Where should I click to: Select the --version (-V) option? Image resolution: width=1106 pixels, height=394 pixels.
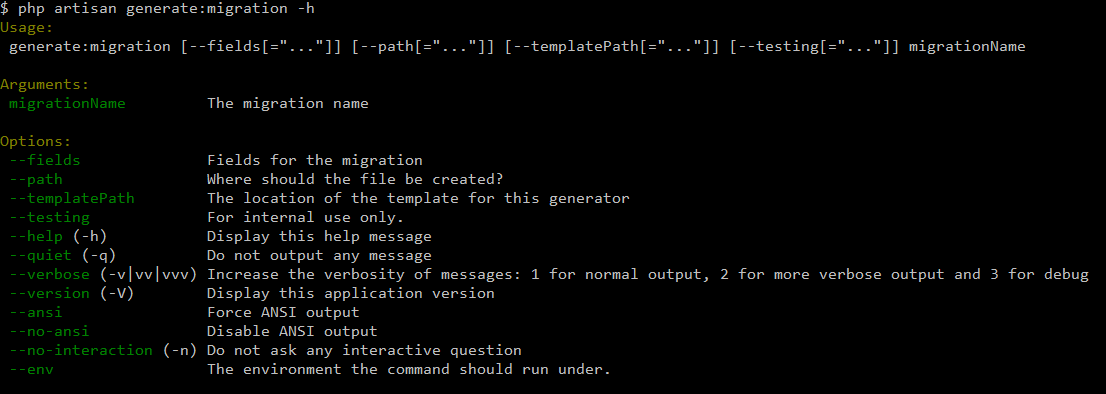click(x=71, y=293)
